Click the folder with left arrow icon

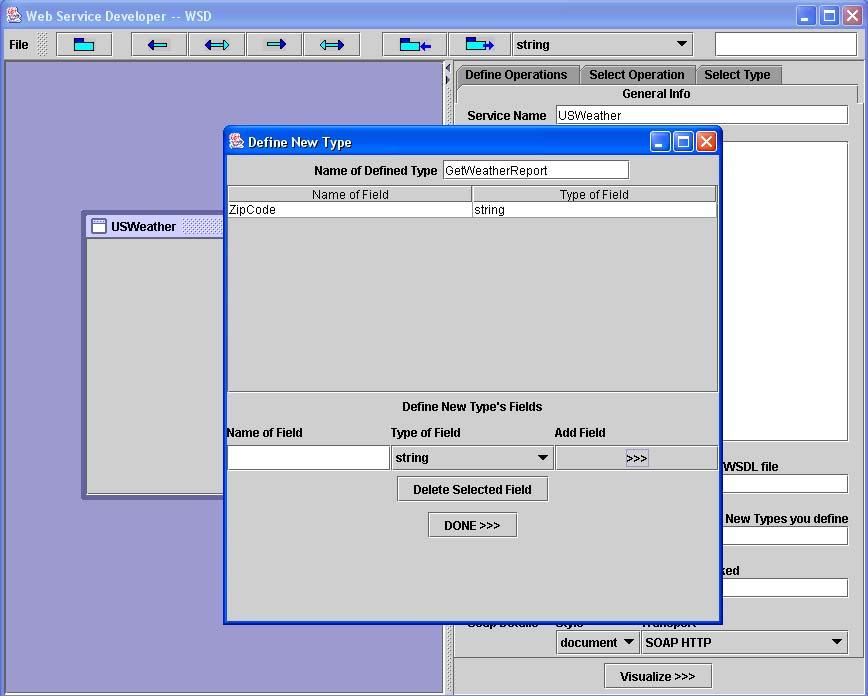click(x=415, y=45)
